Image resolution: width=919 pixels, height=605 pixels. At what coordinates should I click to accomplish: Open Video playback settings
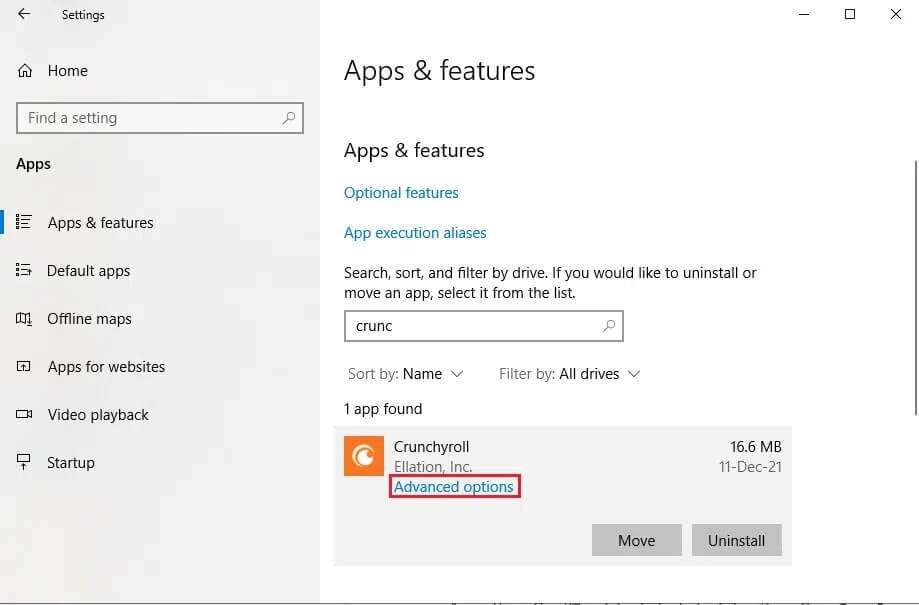pos(98,415)
